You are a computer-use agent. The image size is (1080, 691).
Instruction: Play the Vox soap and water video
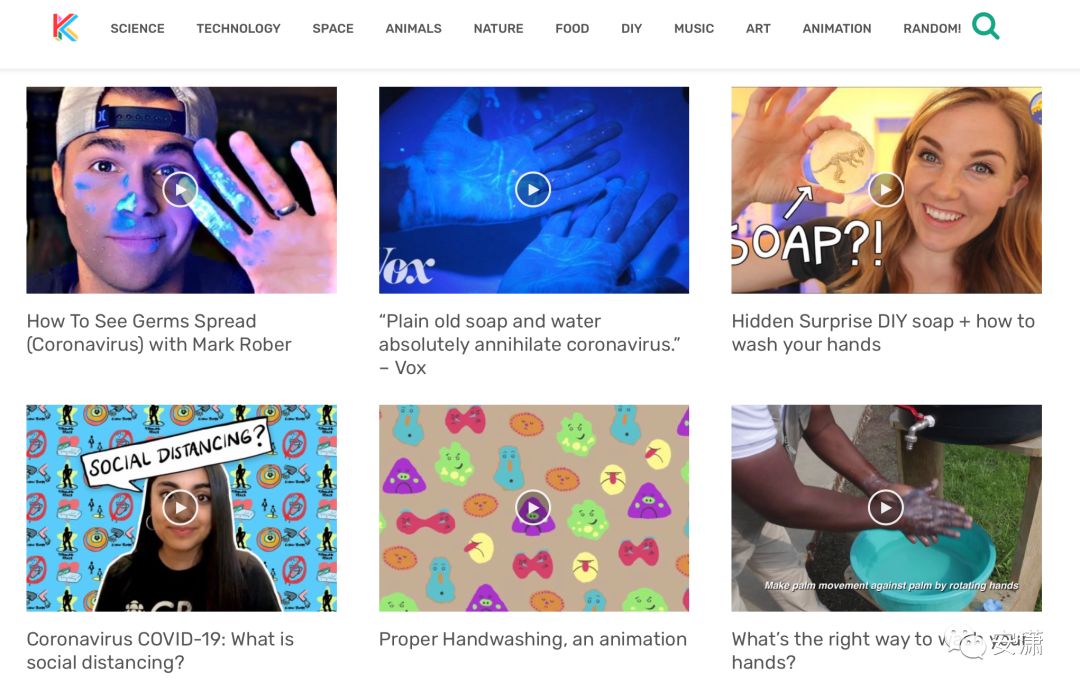533,189
